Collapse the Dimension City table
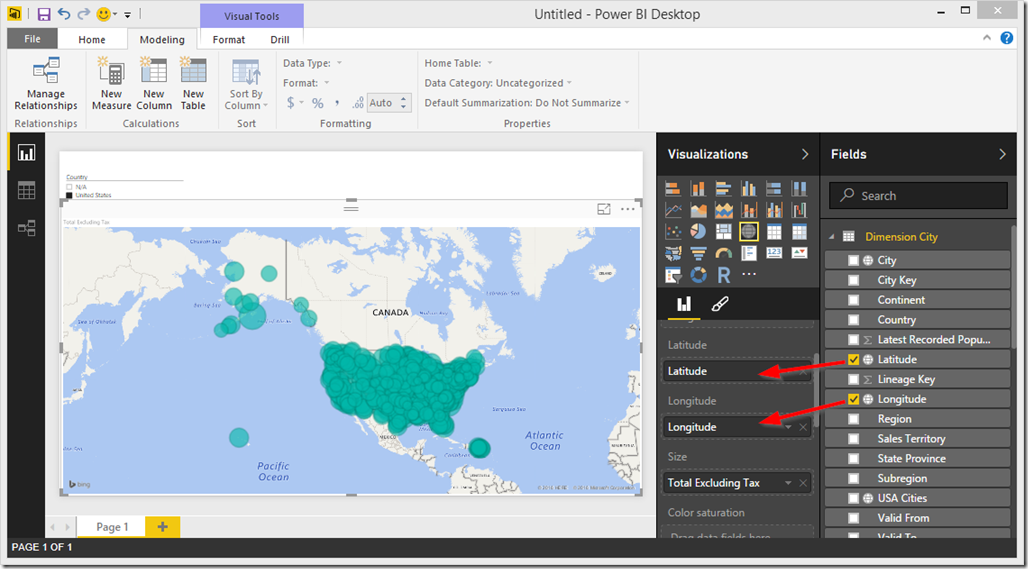Screen dimensions: 1028x569 832,237
